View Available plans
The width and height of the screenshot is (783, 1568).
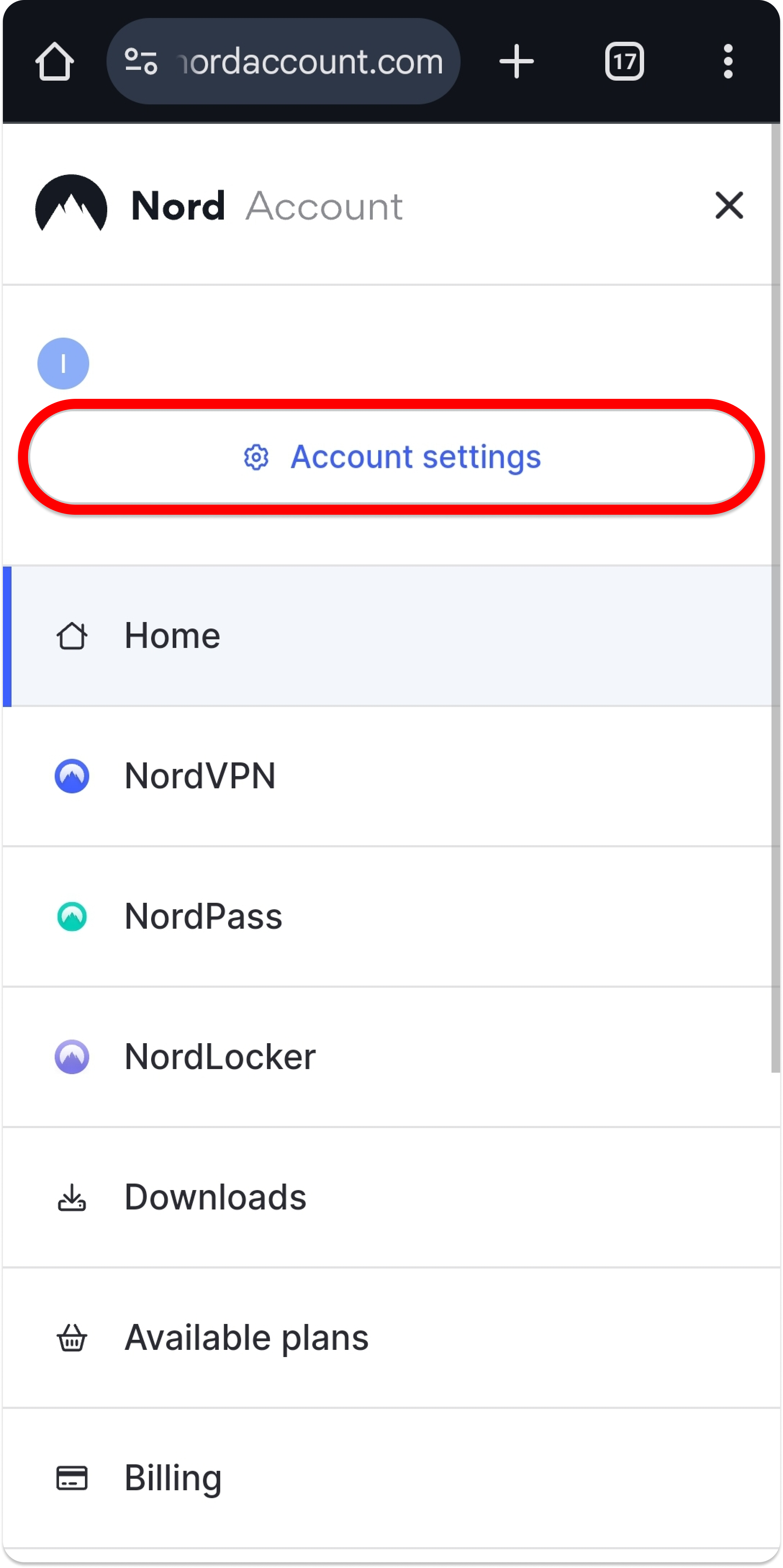246,1338
